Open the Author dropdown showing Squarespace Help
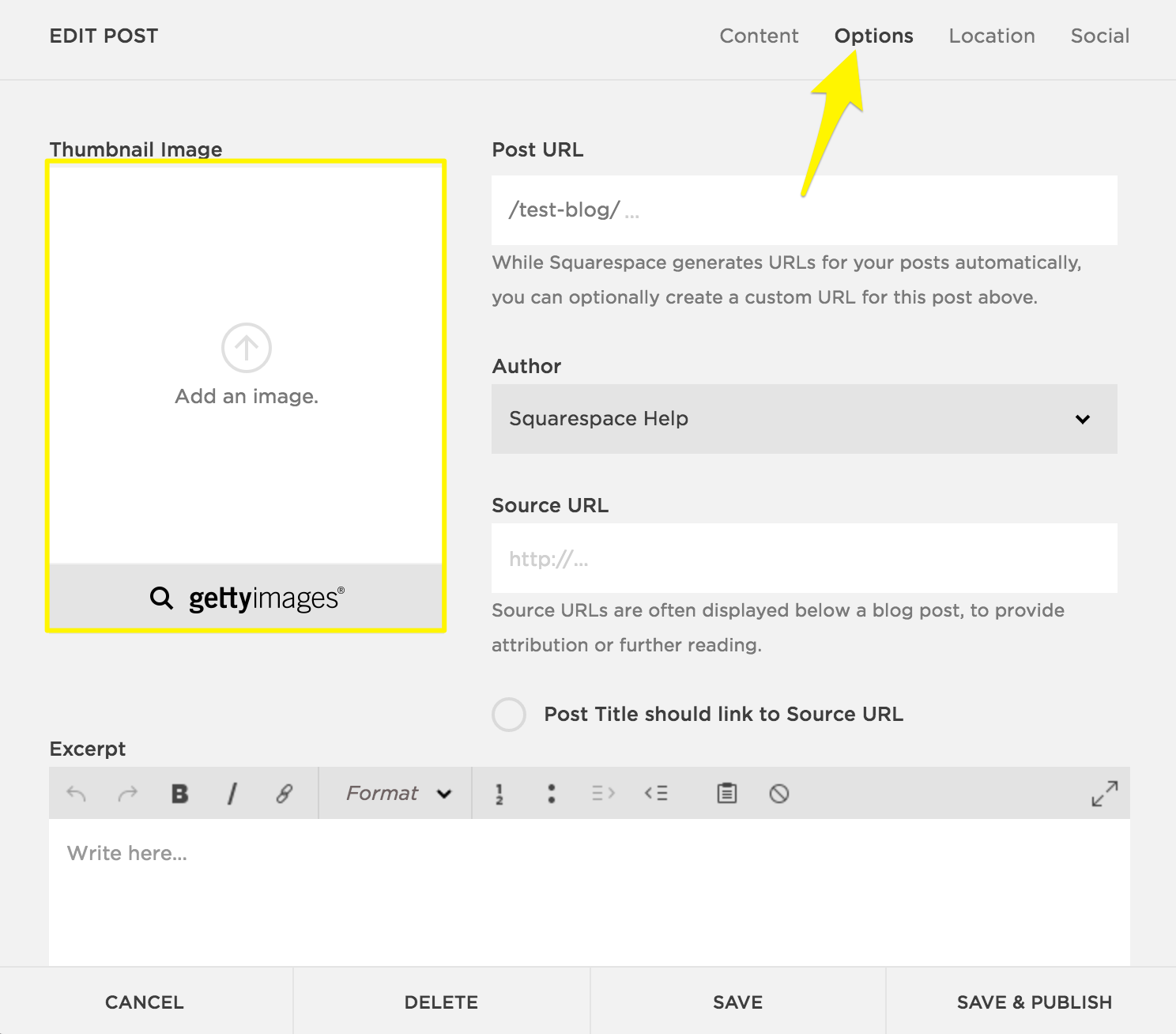 pyautogui.click(x=804, y=419)
